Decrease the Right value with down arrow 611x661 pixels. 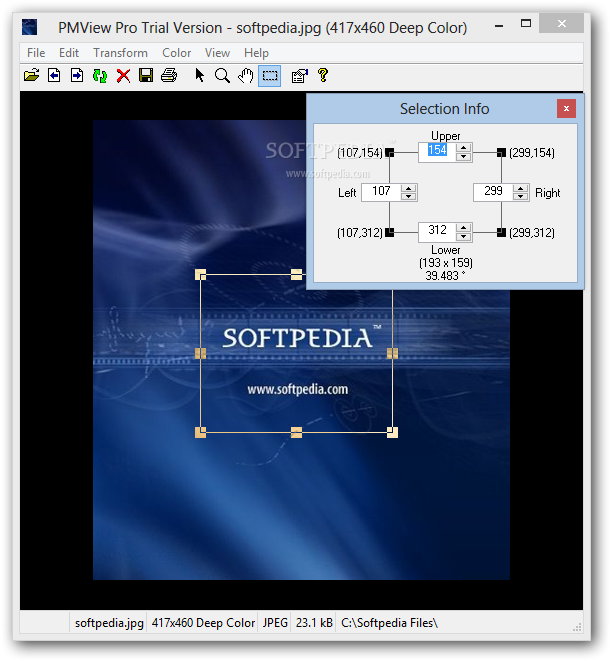click(x=521, y=197)
